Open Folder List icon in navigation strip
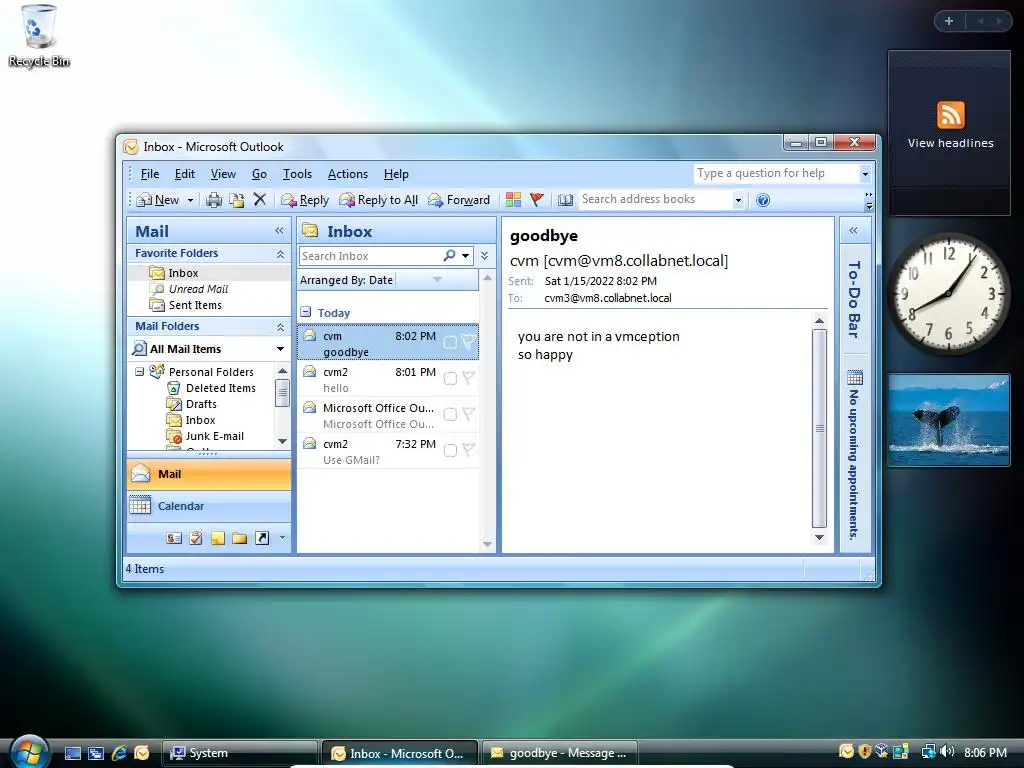 tap(240, 538)
